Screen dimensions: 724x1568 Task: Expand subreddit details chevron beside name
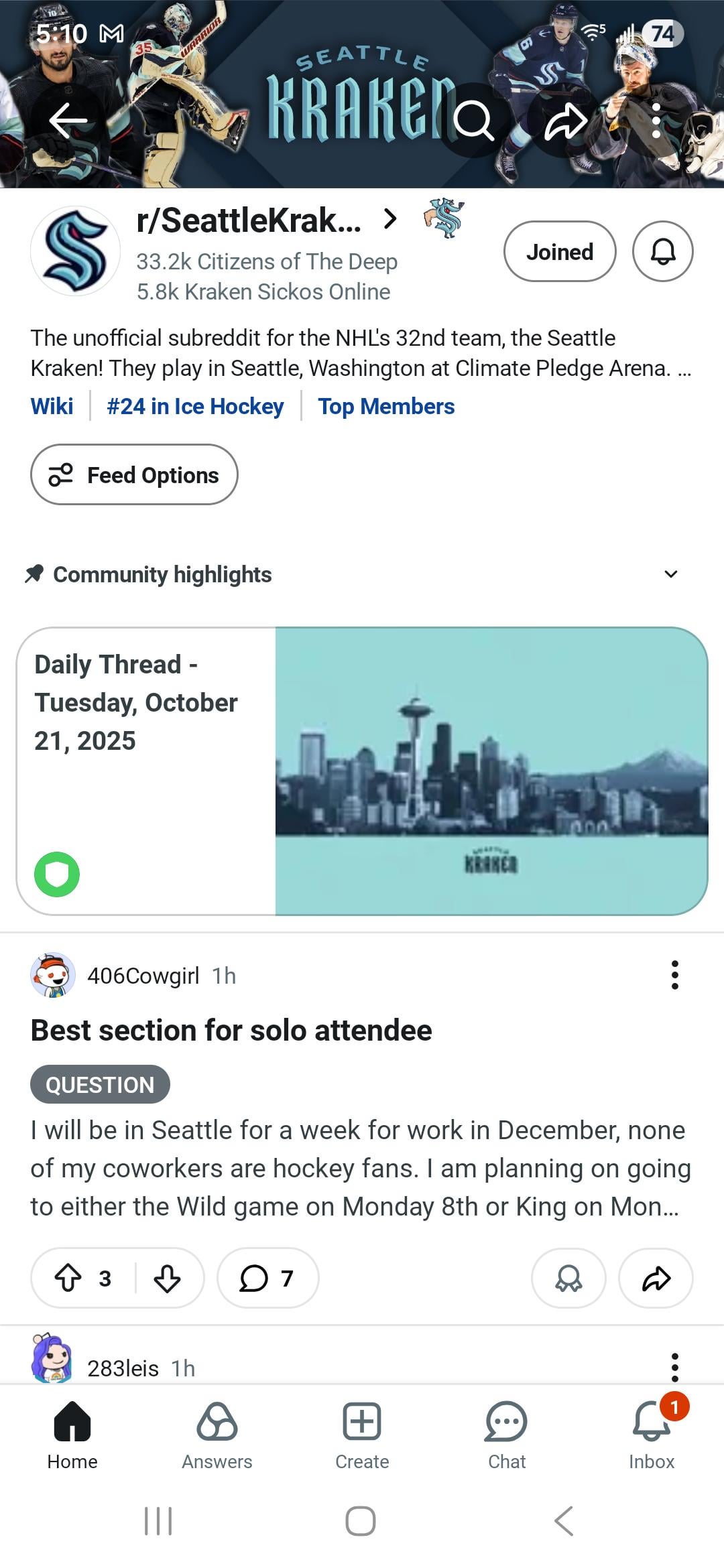[389, 219]
